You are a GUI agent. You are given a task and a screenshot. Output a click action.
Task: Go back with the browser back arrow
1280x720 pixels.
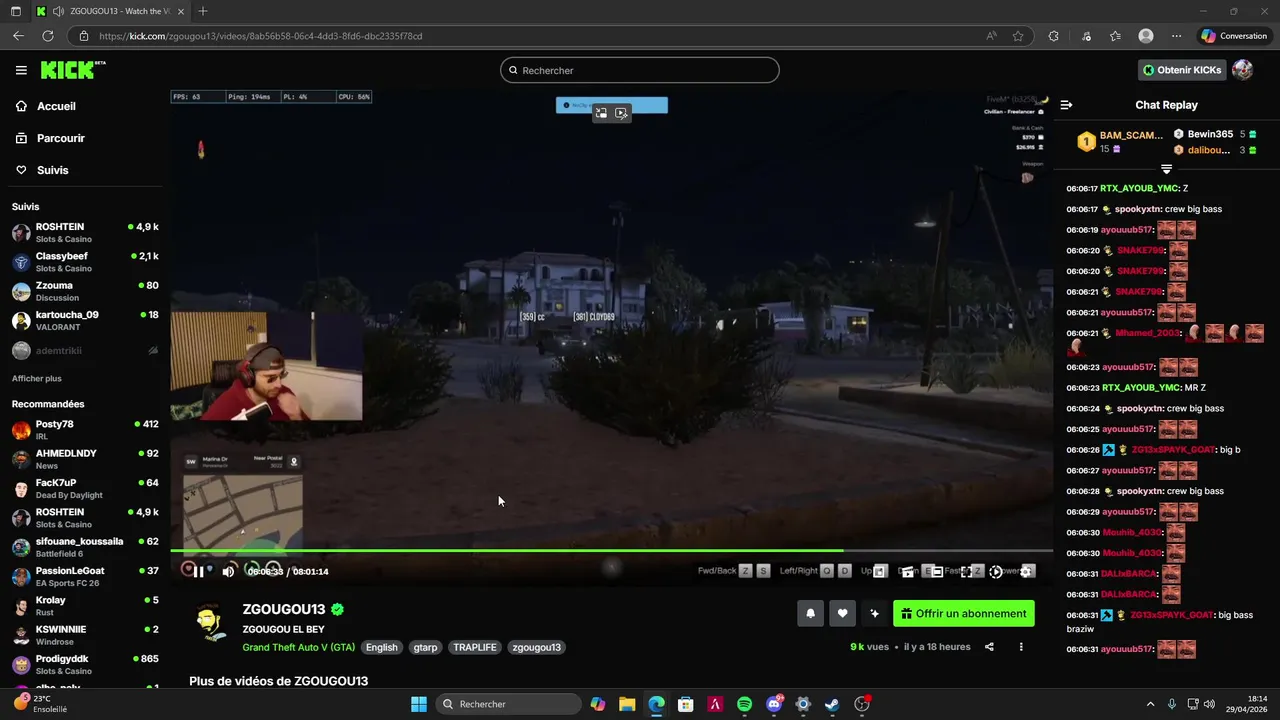(18, 36)
